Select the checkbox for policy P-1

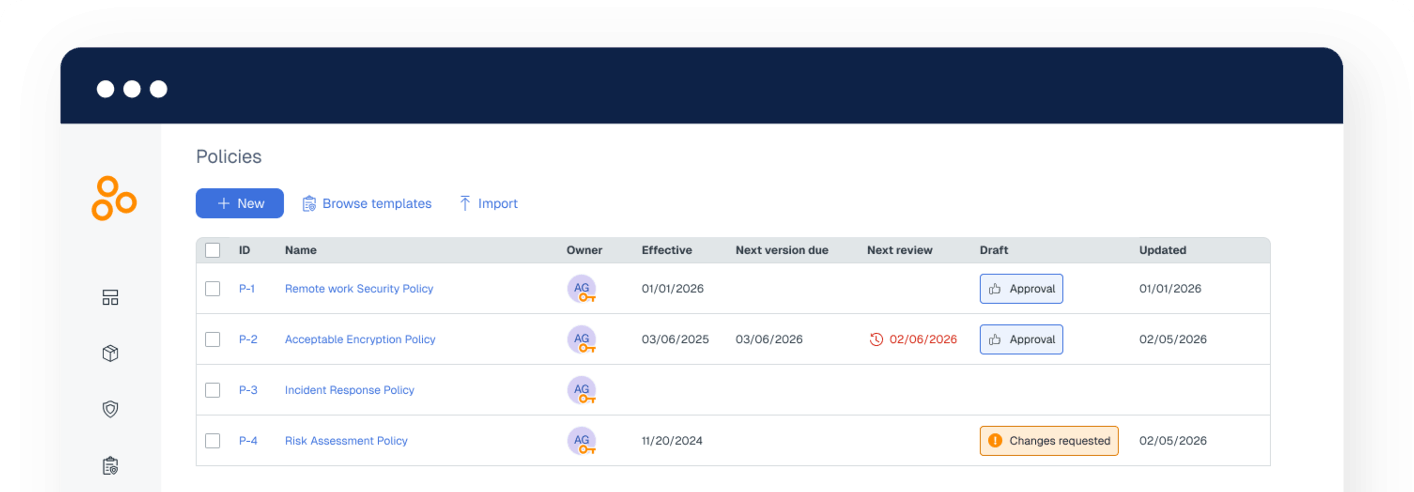click(213, 289)
